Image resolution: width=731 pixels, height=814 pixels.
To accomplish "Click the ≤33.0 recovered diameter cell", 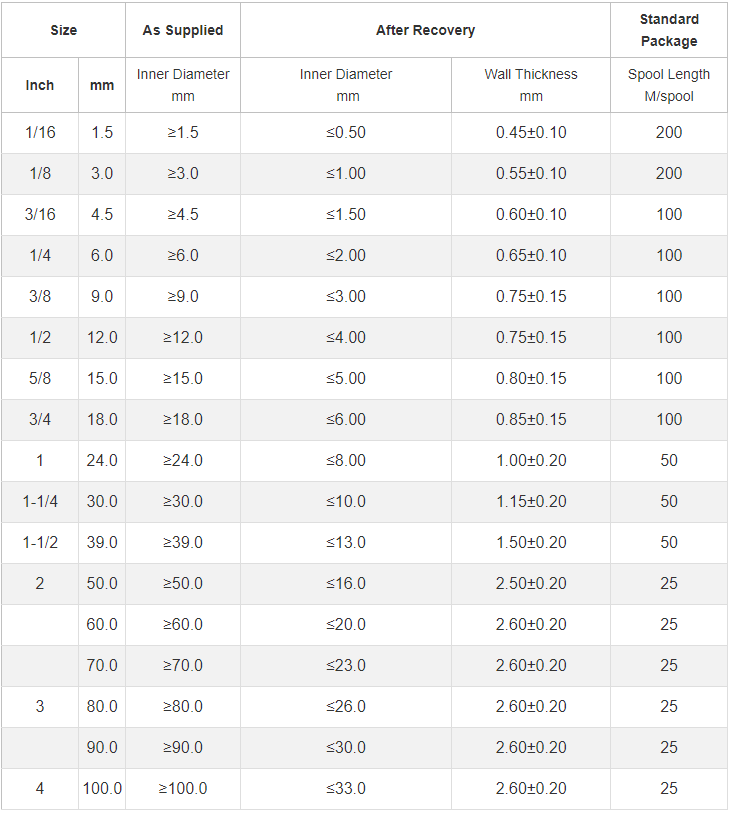I will 346,789.
